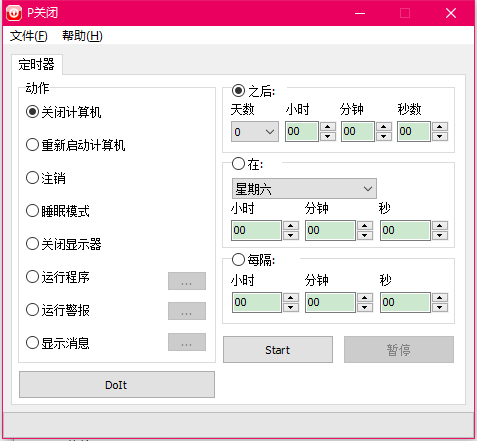Open the 天数 dropdown
The image size is (477, 441).
(x=255, y=132)
